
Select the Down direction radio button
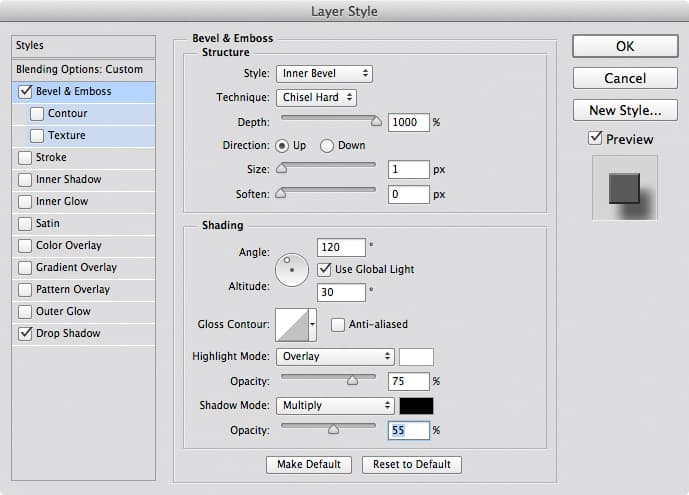(326, 146)
